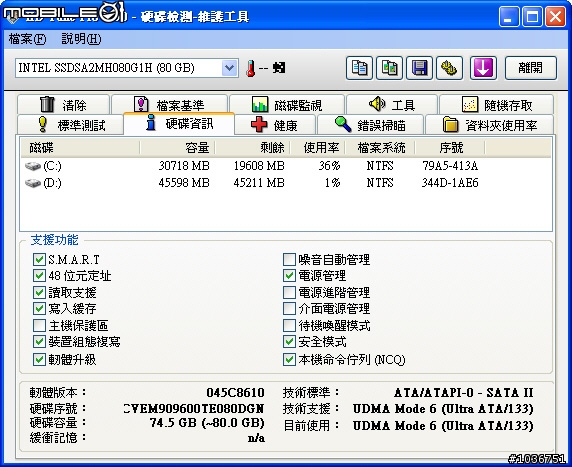572x467 pixels.
Task: Close the window with red X
Action: pos(555,16)
